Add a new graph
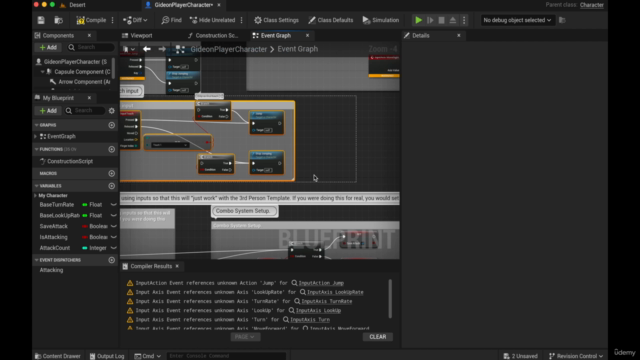640x360 pixels. click(x=111, y=125)
